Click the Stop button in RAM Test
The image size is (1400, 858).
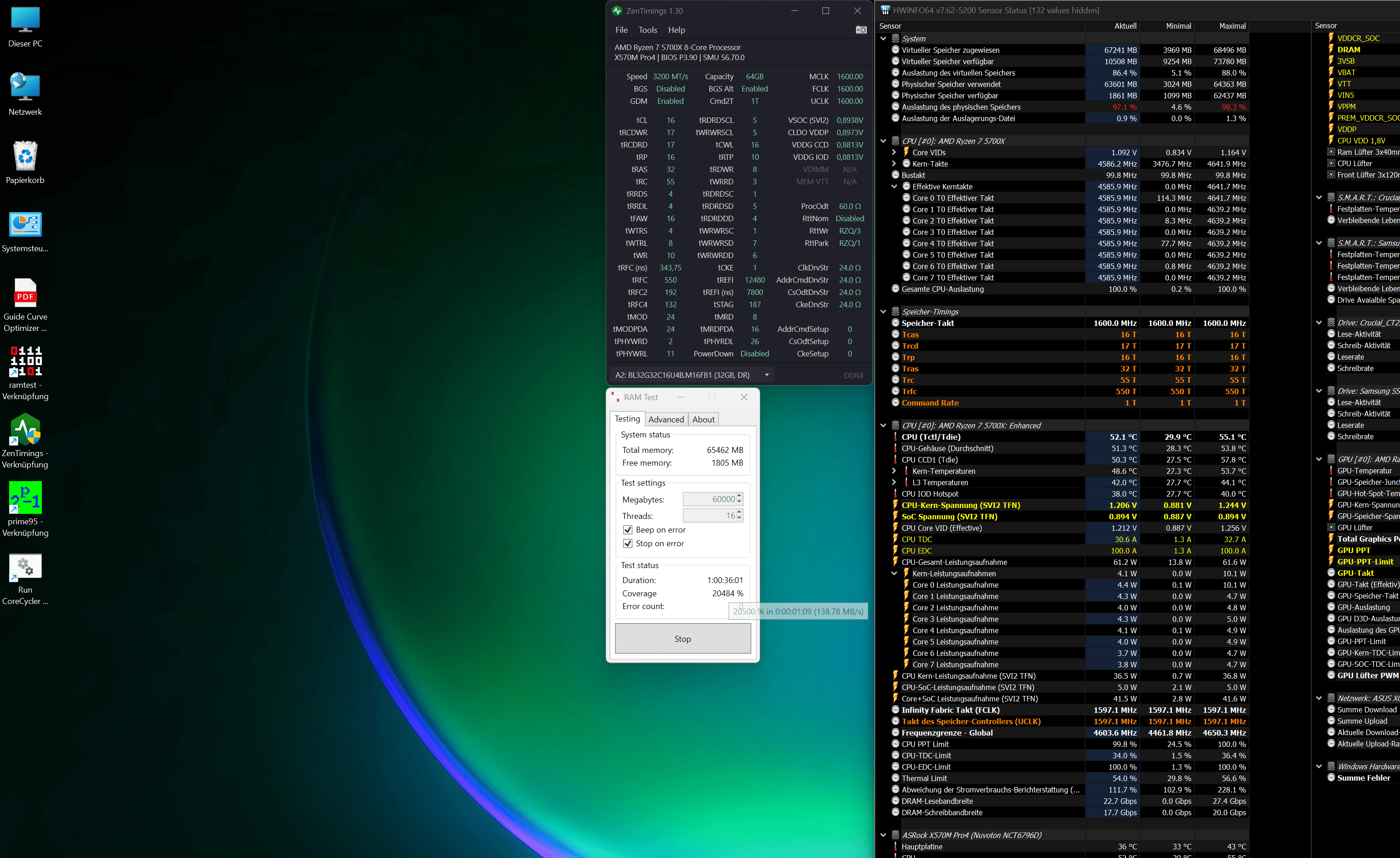[x=682, y=639]
